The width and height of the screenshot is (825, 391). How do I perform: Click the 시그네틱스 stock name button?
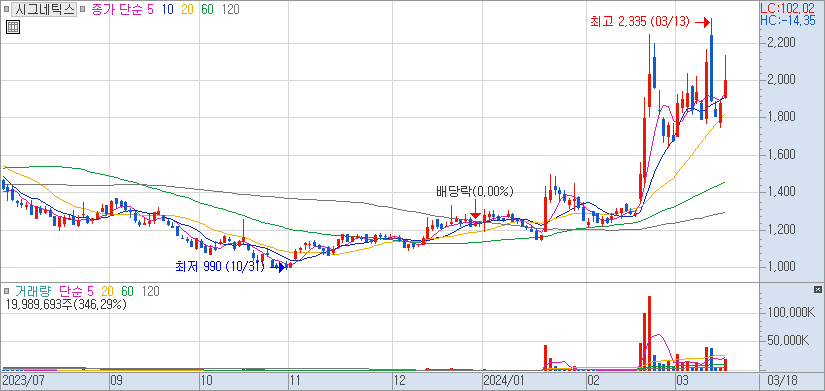click(44, 9)
